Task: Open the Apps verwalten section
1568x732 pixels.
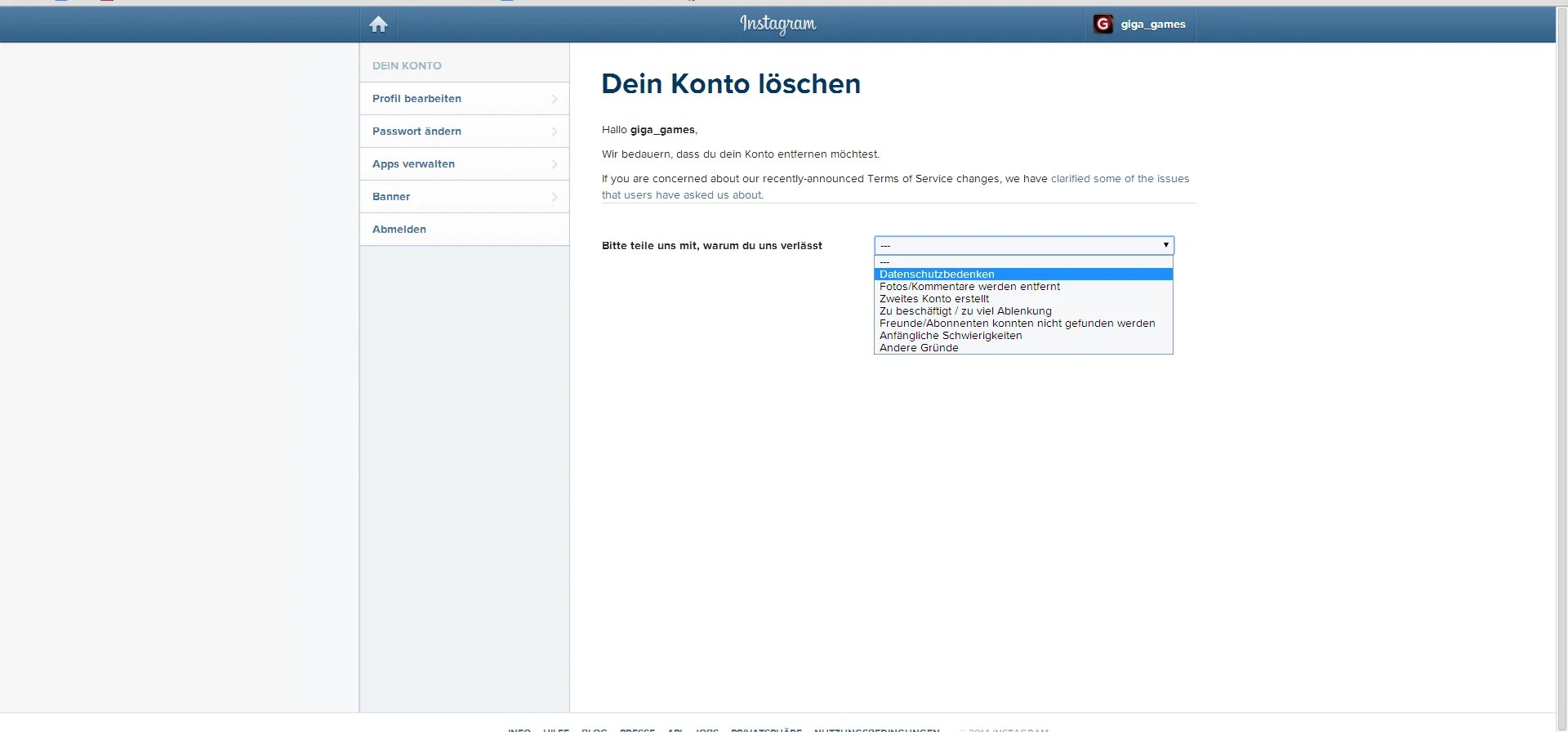Action: pyautogui.click(x=464, y=164)
